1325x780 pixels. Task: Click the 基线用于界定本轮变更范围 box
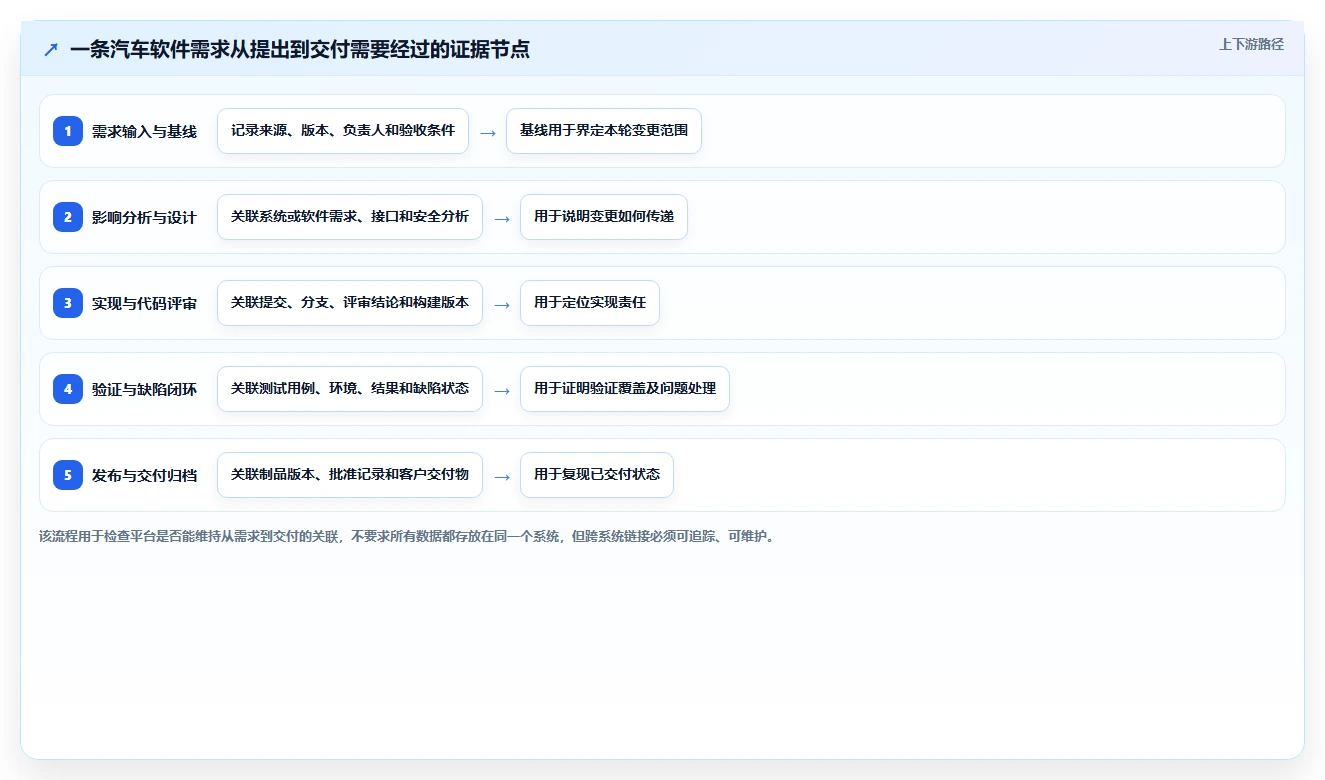[604, 131]
